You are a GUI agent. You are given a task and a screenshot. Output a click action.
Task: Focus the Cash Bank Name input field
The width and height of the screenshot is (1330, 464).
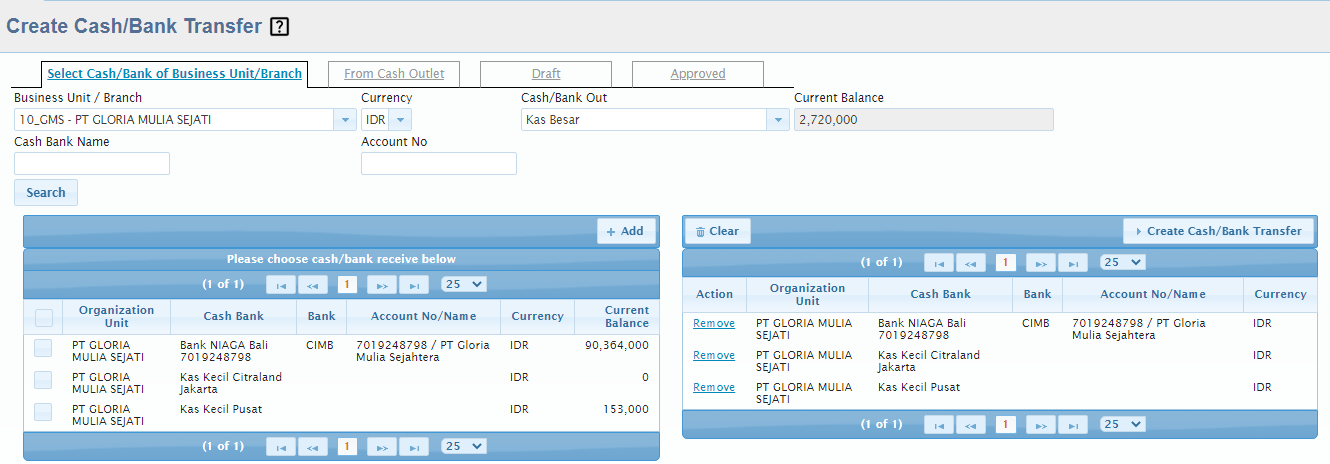click(92, 164)
